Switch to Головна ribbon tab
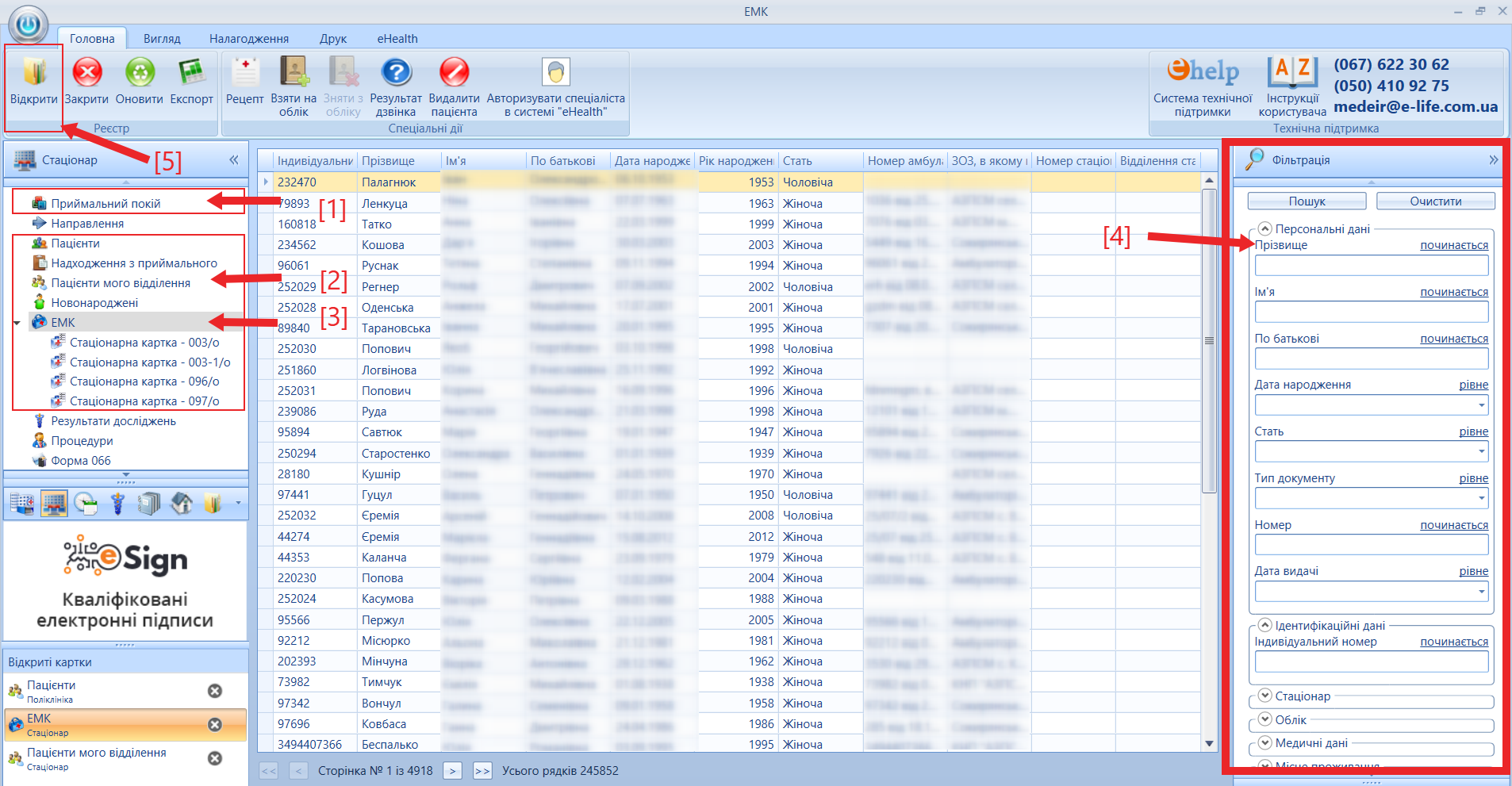The width and height of the screenshot is (1512, 786). tap(92, 39)
